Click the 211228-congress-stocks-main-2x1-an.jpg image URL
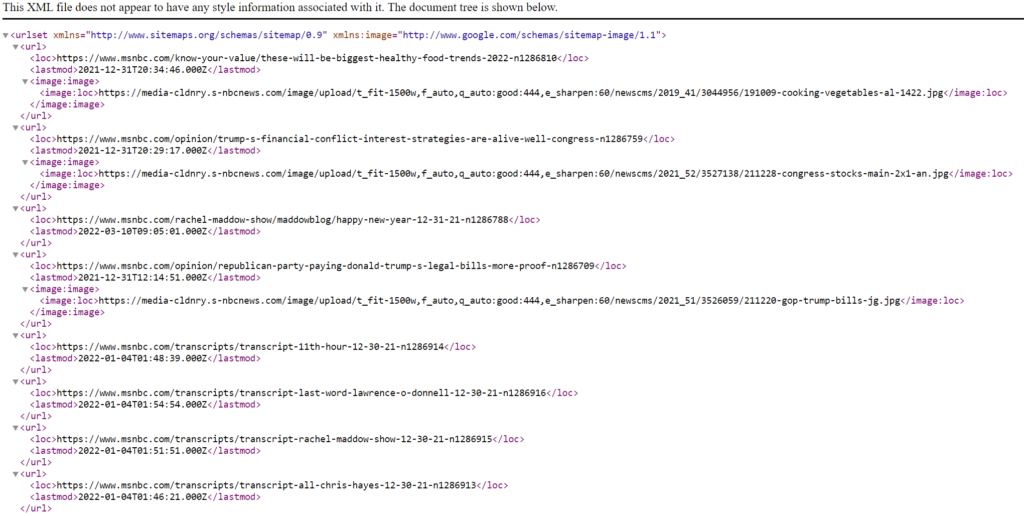Viewport: 1024px width, 516px height. pyautogui.click(x=524, y=174)
